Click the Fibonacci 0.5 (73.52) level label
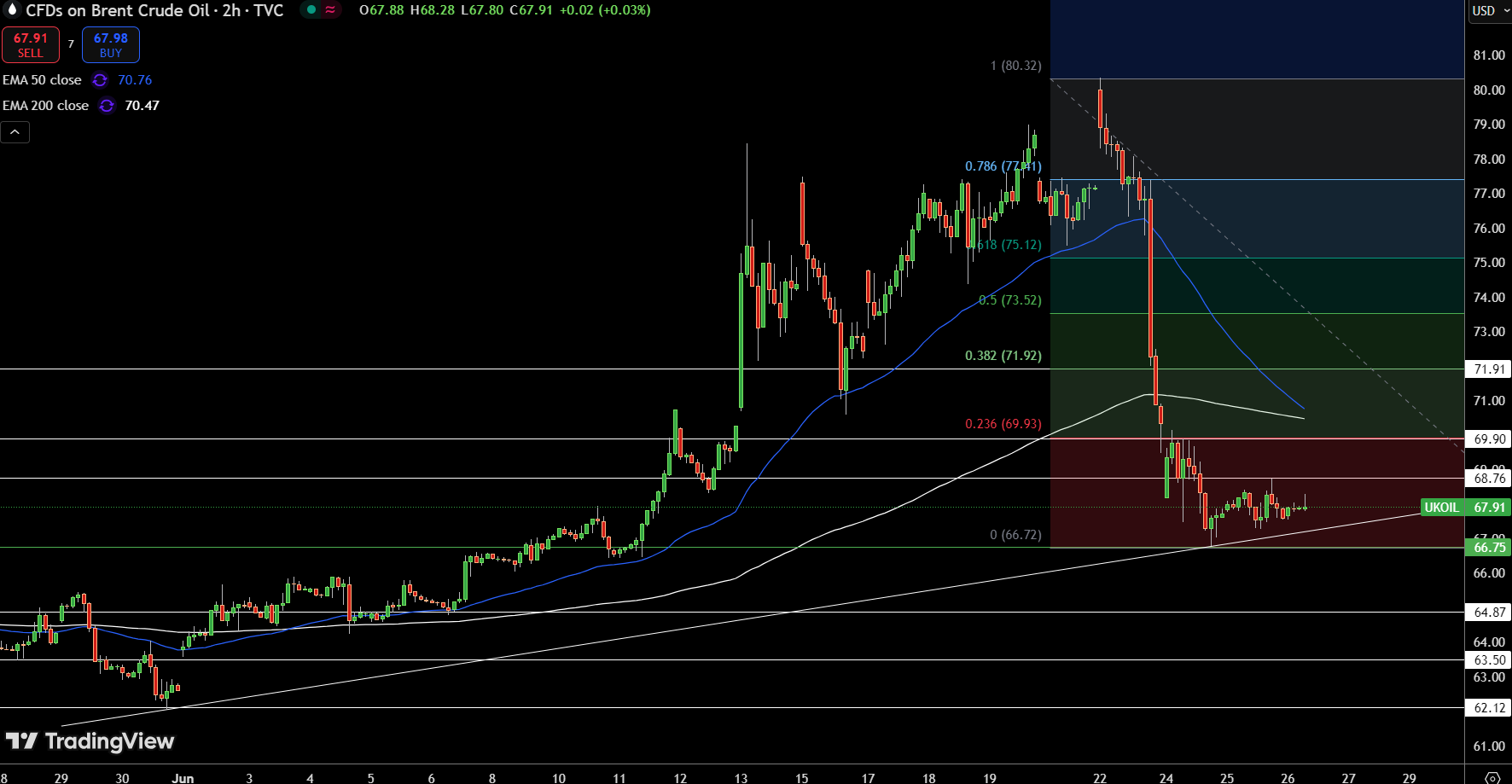The width and height of the screenshot is (1512, 784). (1010, 300)
